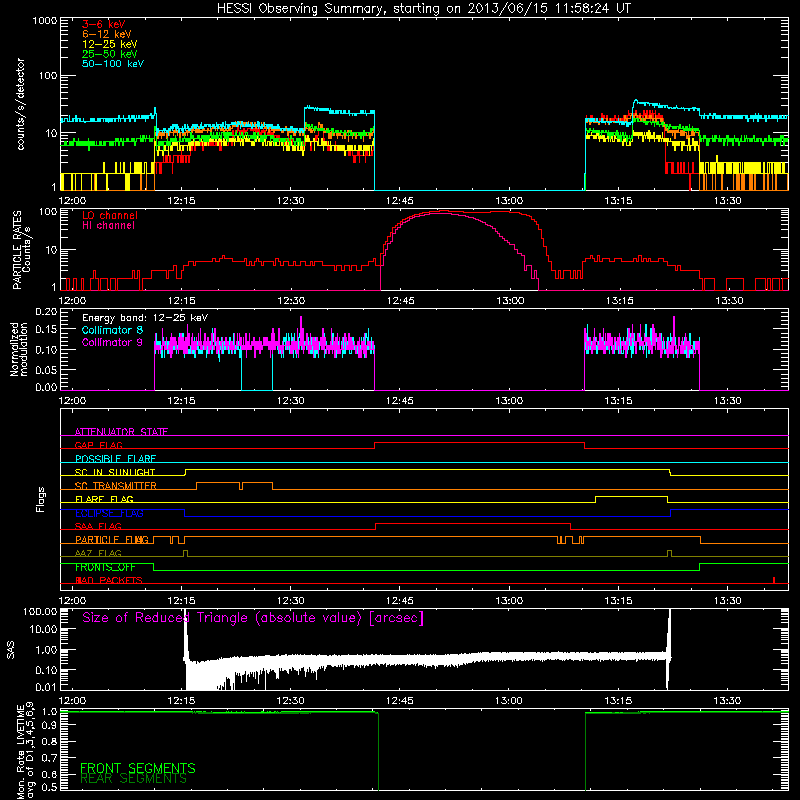Click the Mon. Rate LIVETIME axis label
Screen dimensions: 800x800
[26, 752]
